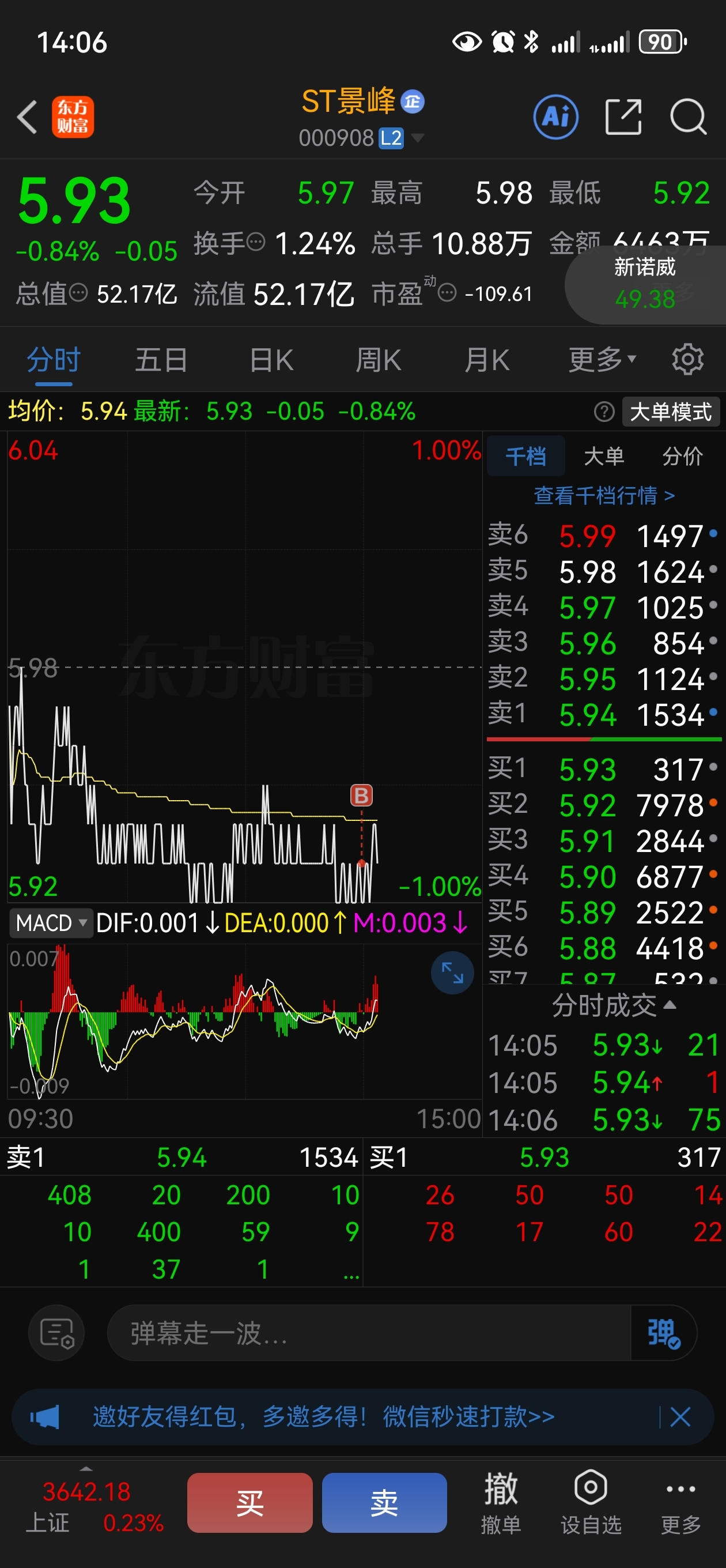Switch to the 五日 tab
The height and width of the screenshot is (1568, 726).
click(161, 360)
